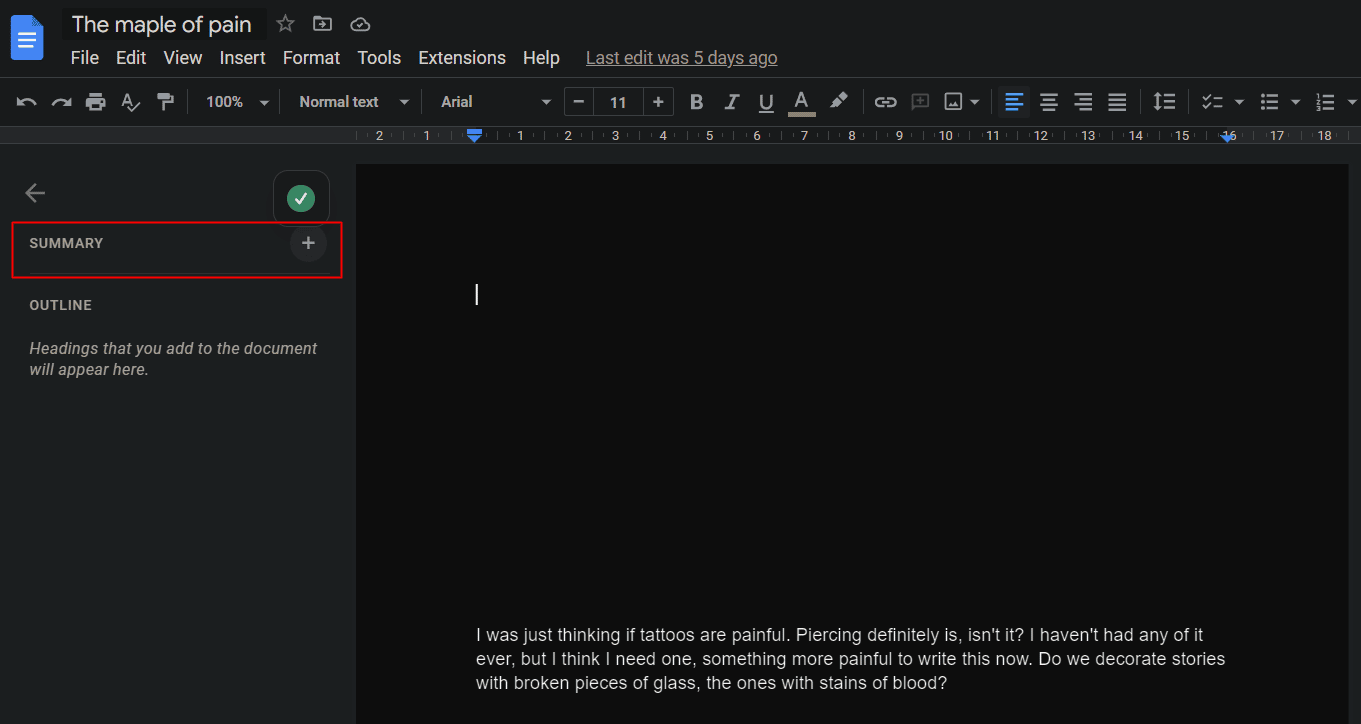Viewport: 1361px width, 724px height.
Task: Open line and paragraph spacing
Action: 1164,102
